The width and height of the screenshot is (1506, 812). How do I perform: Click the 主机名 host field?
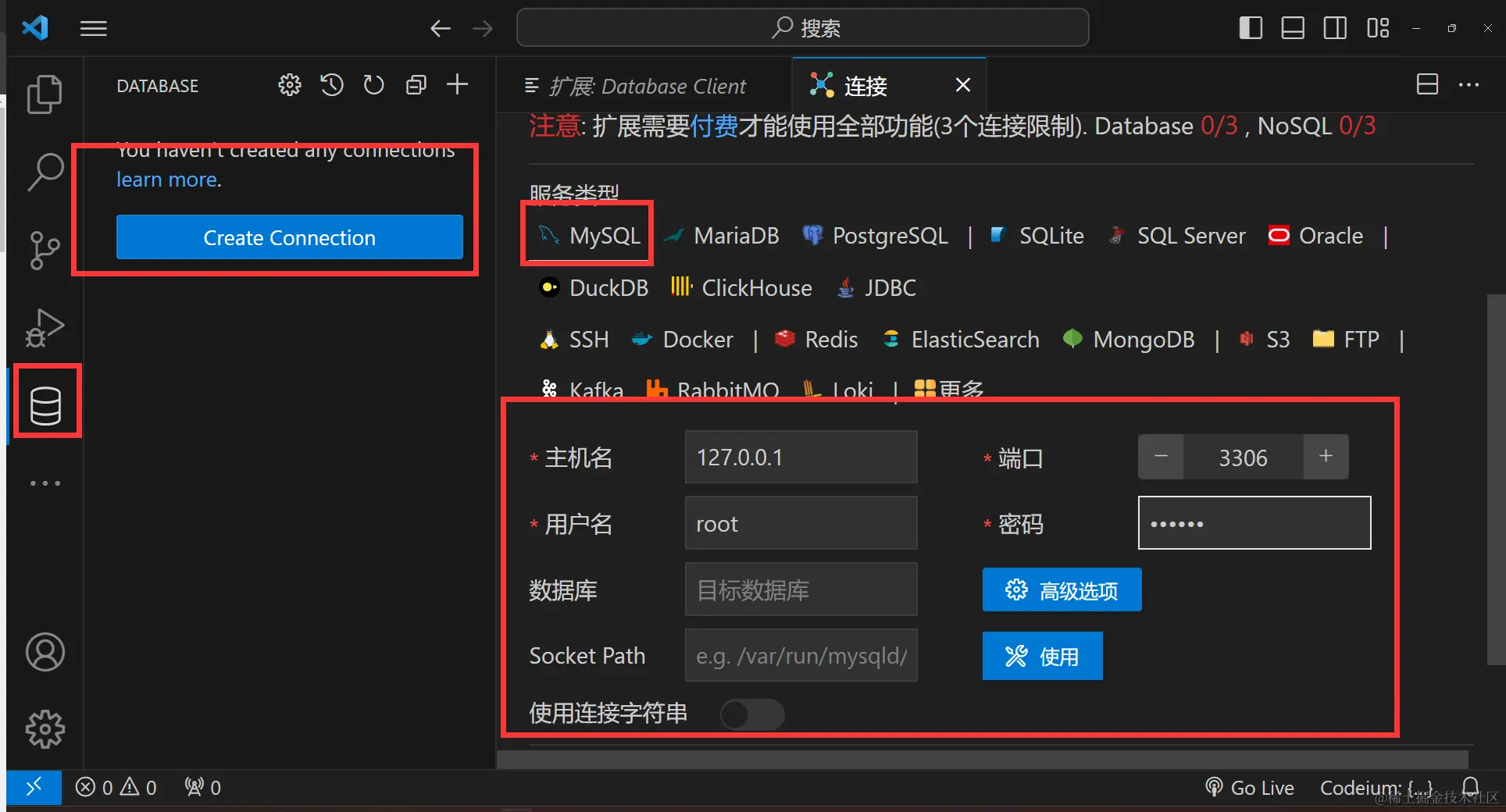[801, 457]
